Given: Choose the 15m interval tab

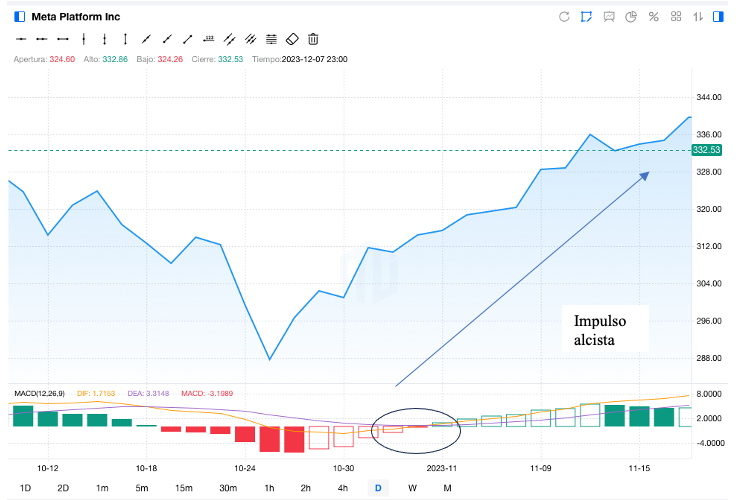Looking at the screenshot, I should coord(183,488).
